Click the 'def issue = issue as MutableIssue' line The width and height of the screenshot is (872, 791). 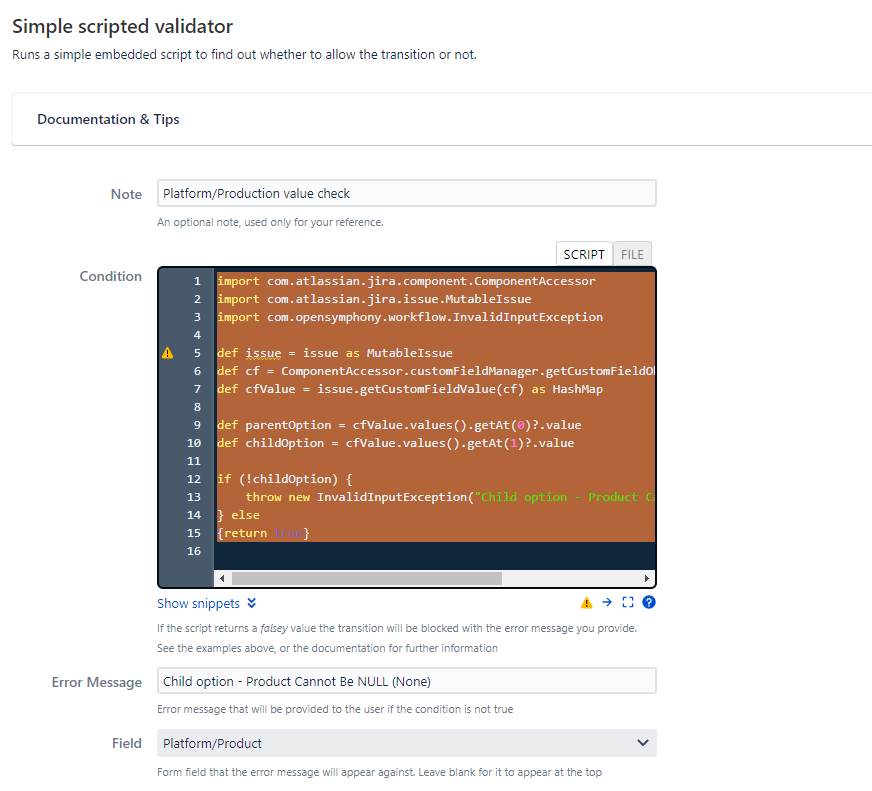335,353
